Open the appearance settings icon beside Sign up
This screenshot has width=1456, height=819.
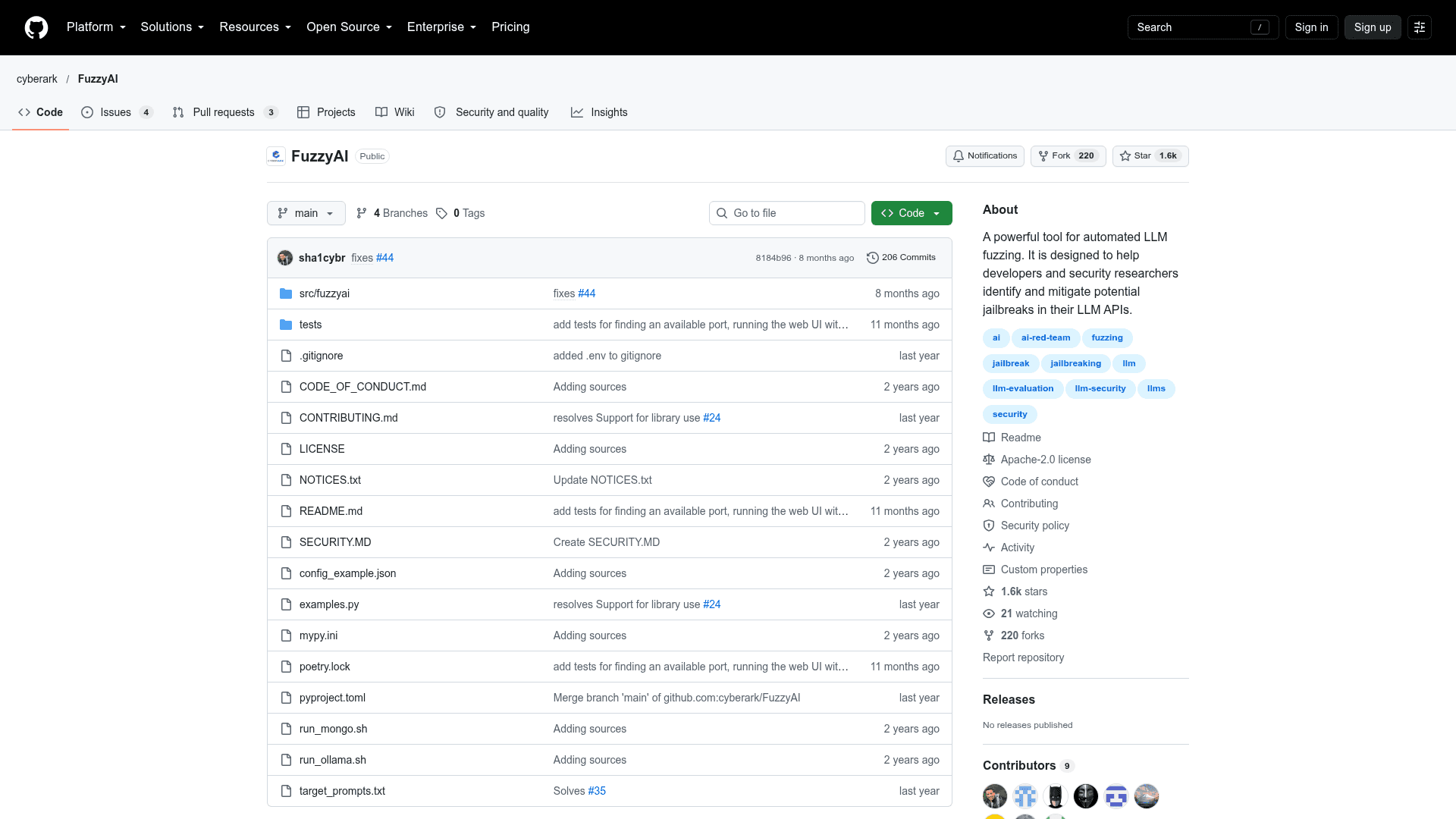pyautogui.click(x=1420, y=27)
